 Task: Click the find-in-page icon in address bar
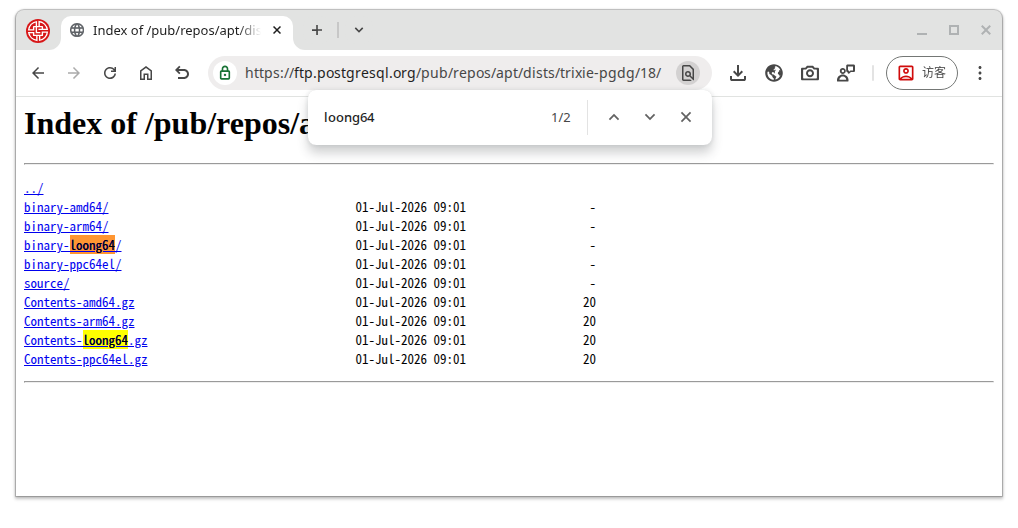[x=688, y=73]
